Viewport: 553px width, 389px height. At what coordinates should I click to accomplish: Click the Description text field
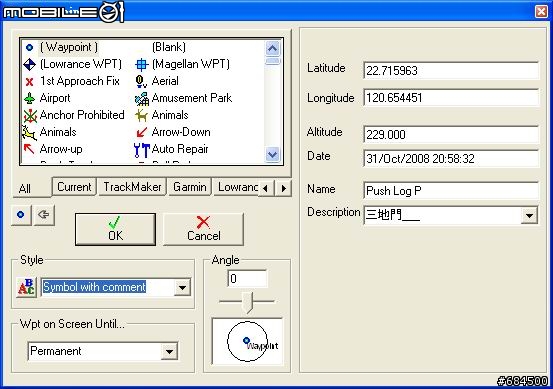click(442, 215)
